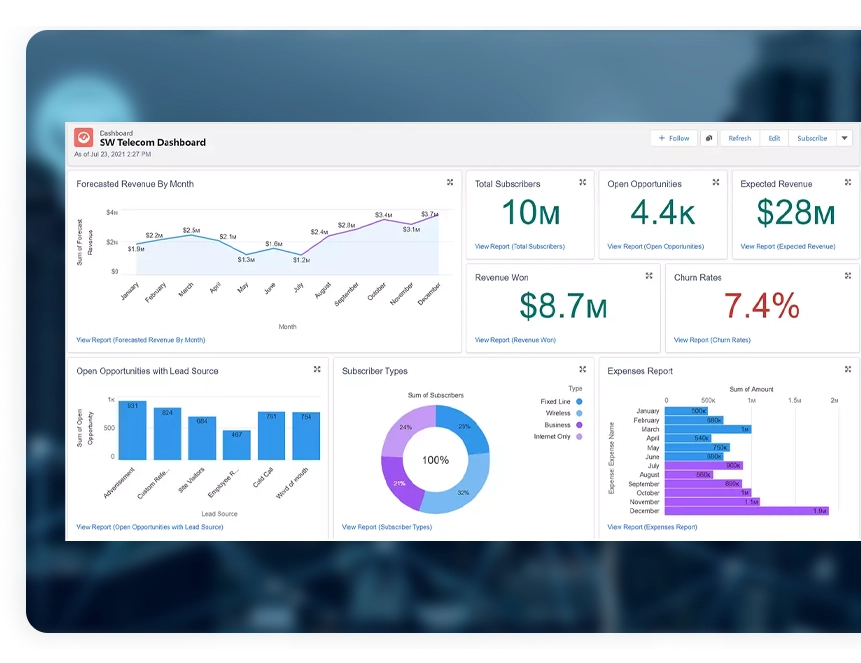Click the SW Telecom Dashboard logo icon
861x663 pixels.
click(84, 139)
